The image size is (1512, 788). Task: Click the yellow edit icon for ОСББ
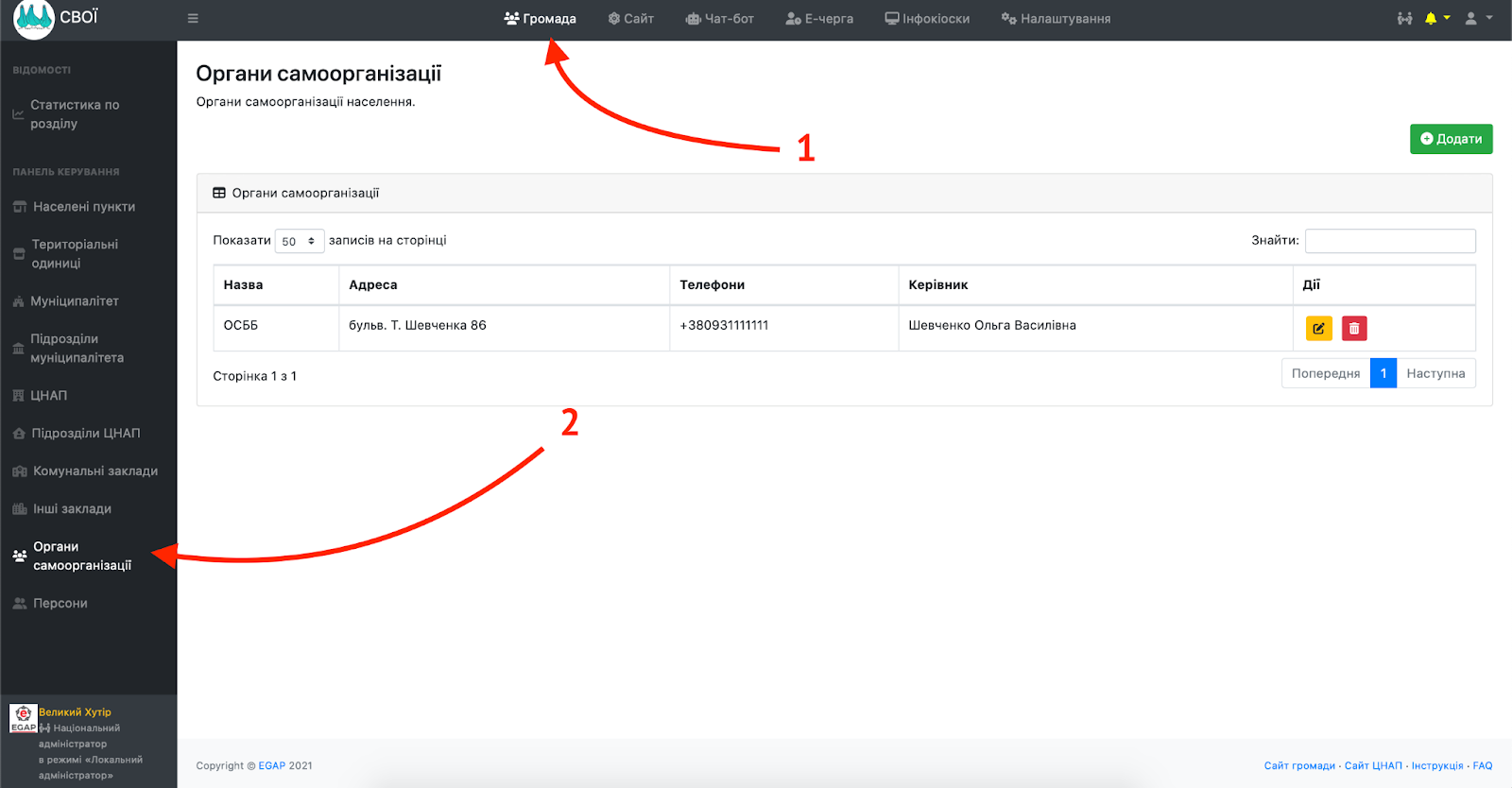tap(1318, 328)
